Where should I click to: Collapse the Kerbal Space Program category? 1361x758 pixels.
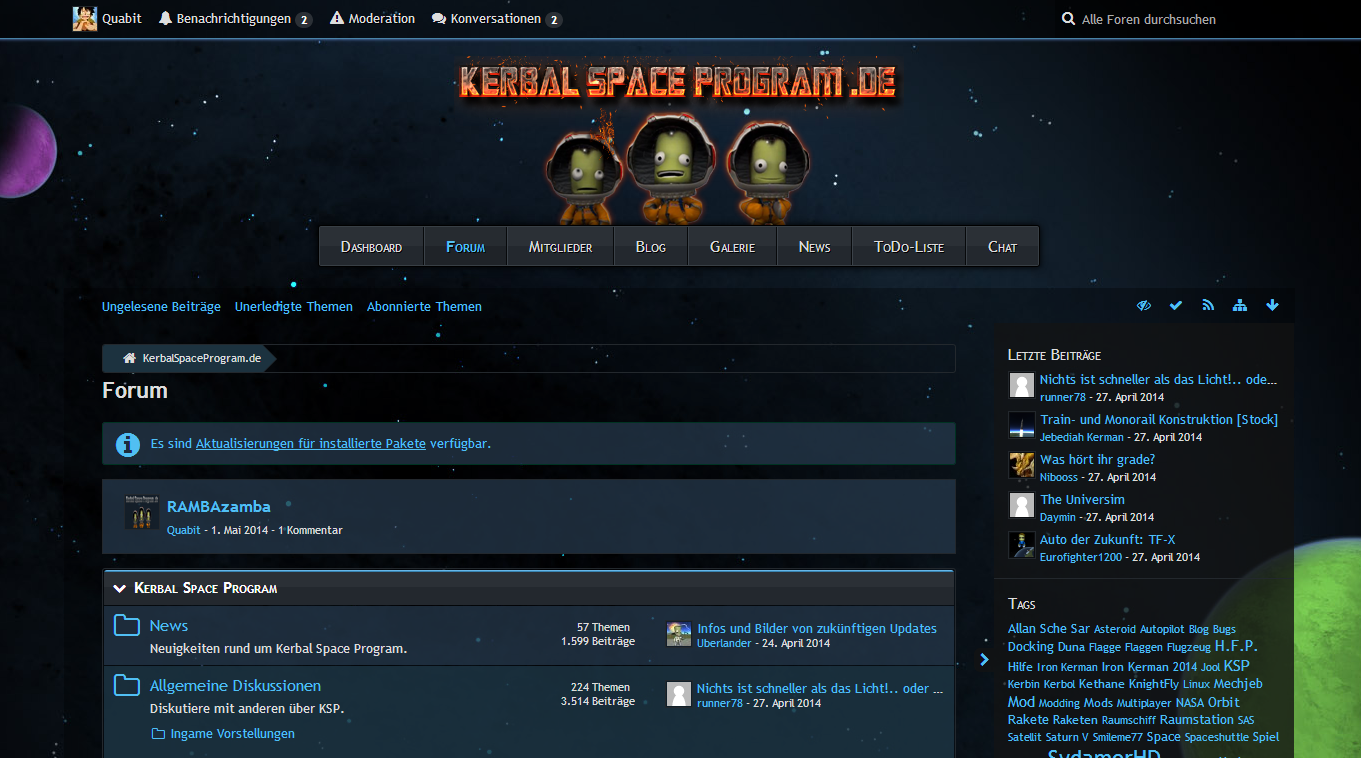(120, 589)
